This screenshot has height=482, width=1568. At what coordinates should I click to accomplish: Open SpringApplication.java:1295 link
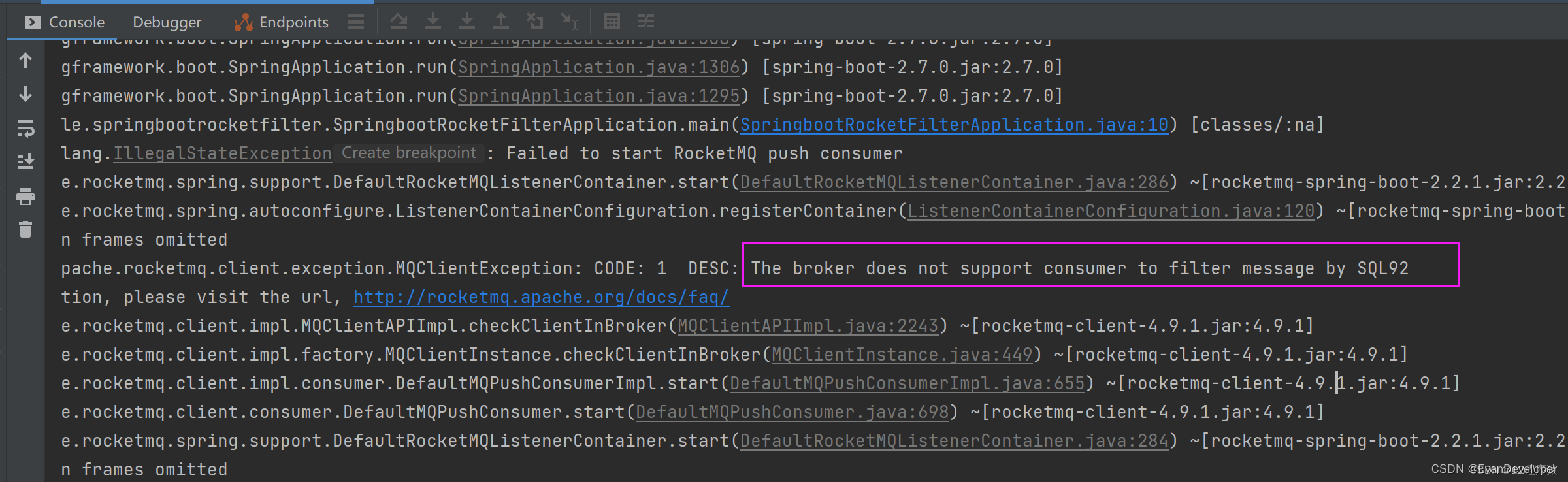pos(599,96)
